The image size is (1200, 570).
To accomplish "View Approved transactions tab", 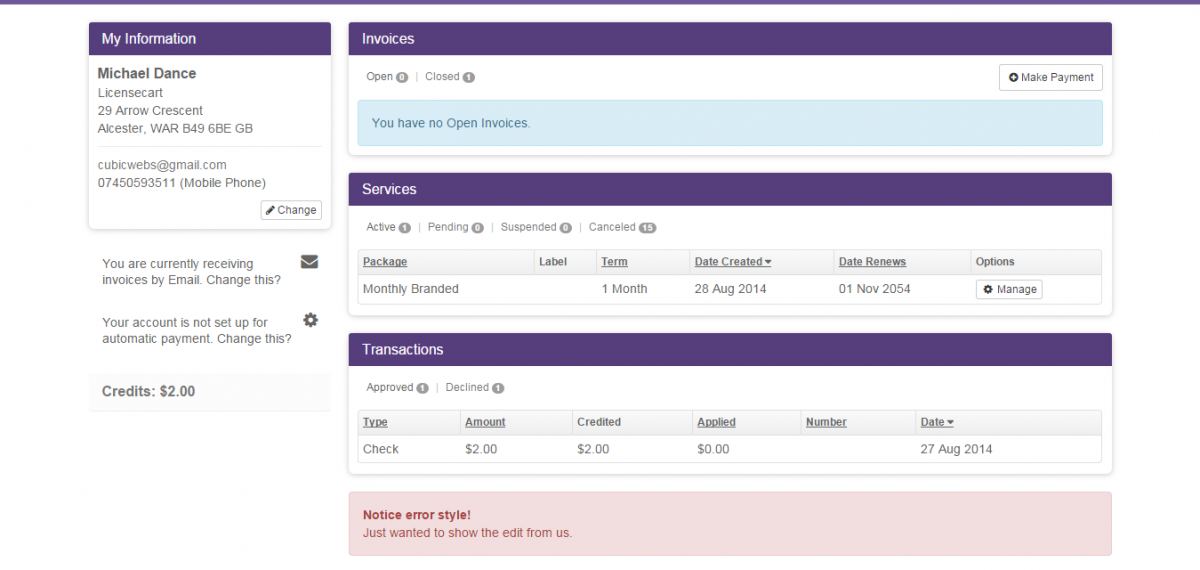I will click(x=397, y=387).
